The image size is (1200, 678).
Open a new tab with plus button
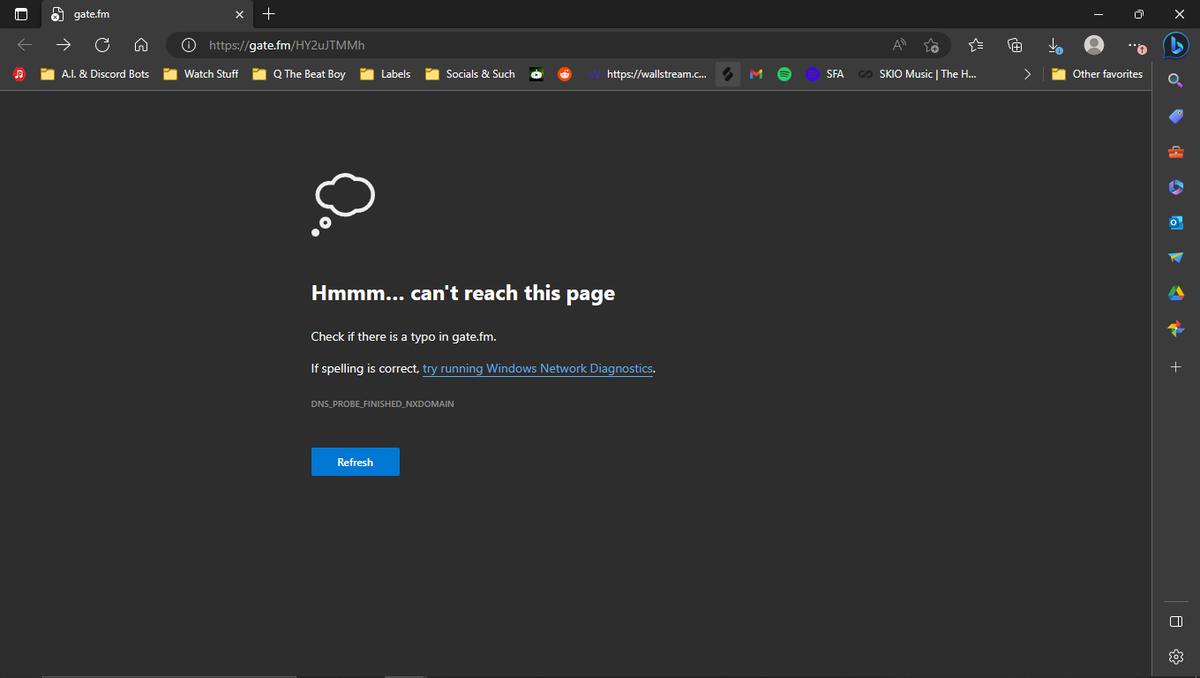[x=269, y=14]
